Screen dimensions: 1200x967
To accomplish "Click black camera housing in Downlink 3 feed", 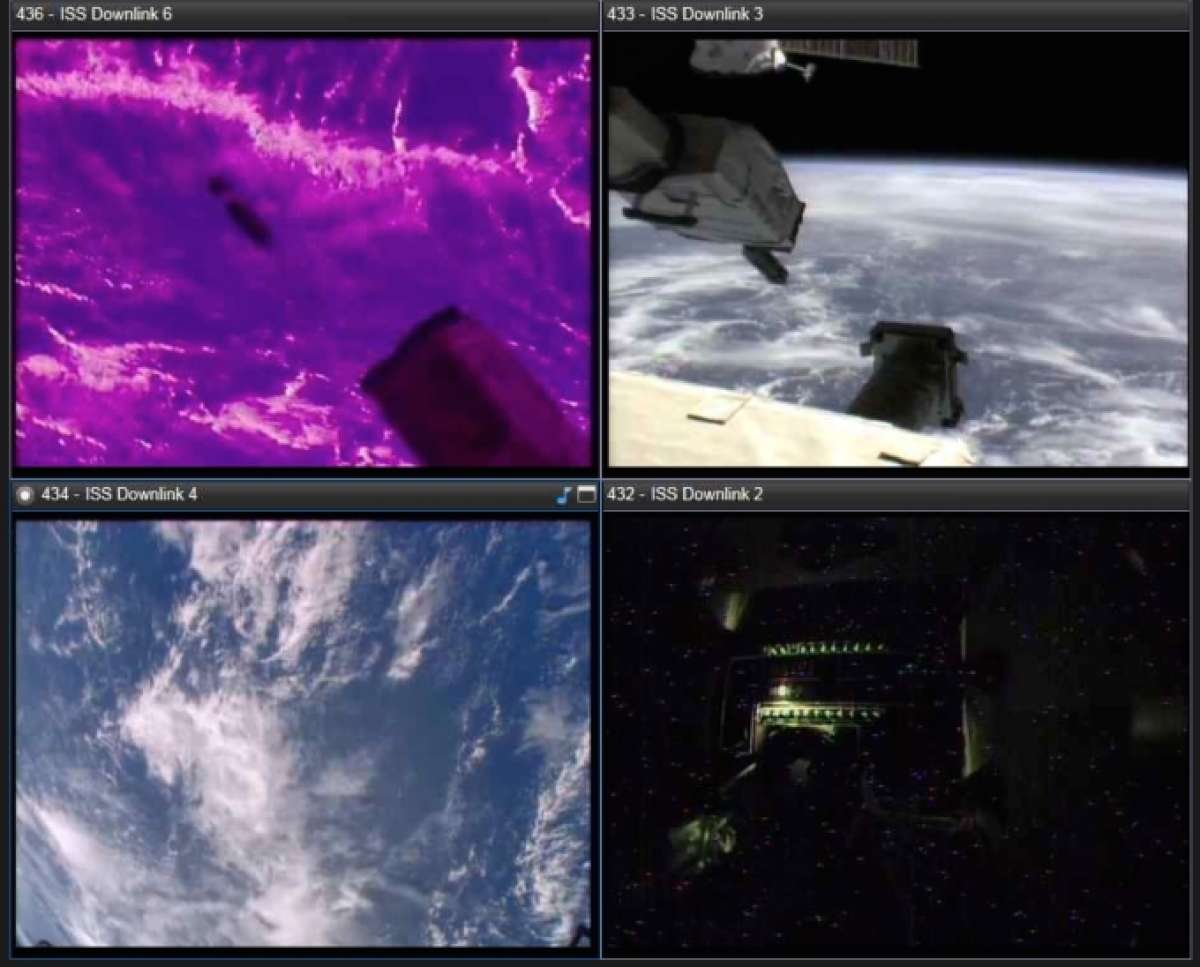I will 912,373.
